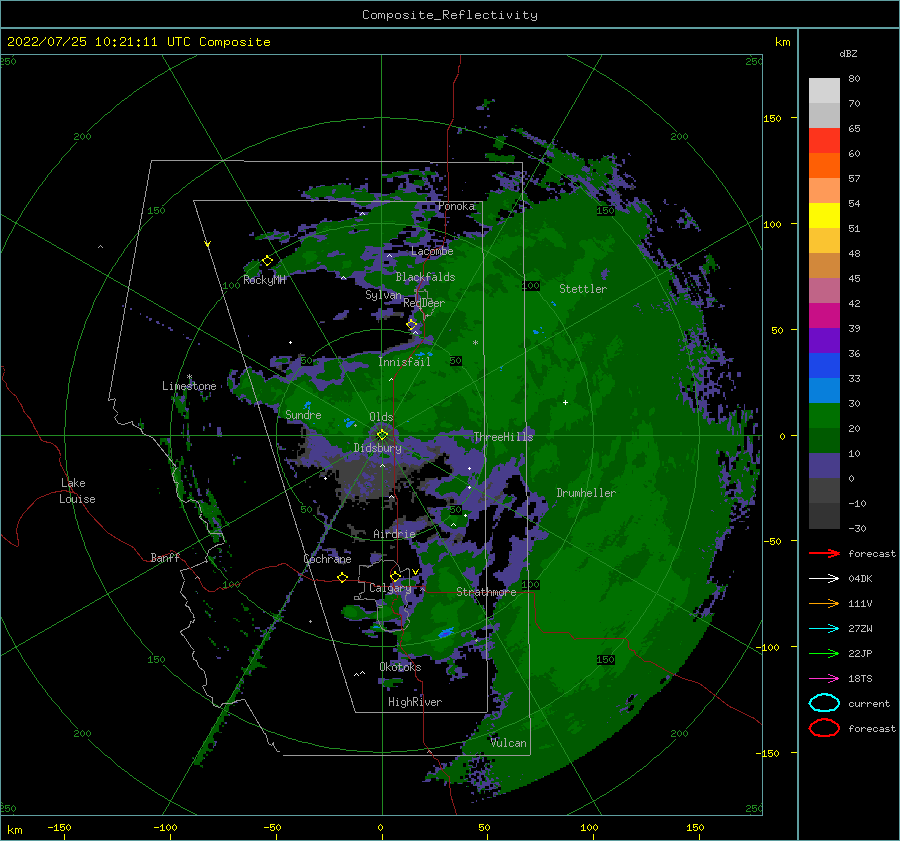Select the Drumheller label
900x841 pixels.
[586, 493]
